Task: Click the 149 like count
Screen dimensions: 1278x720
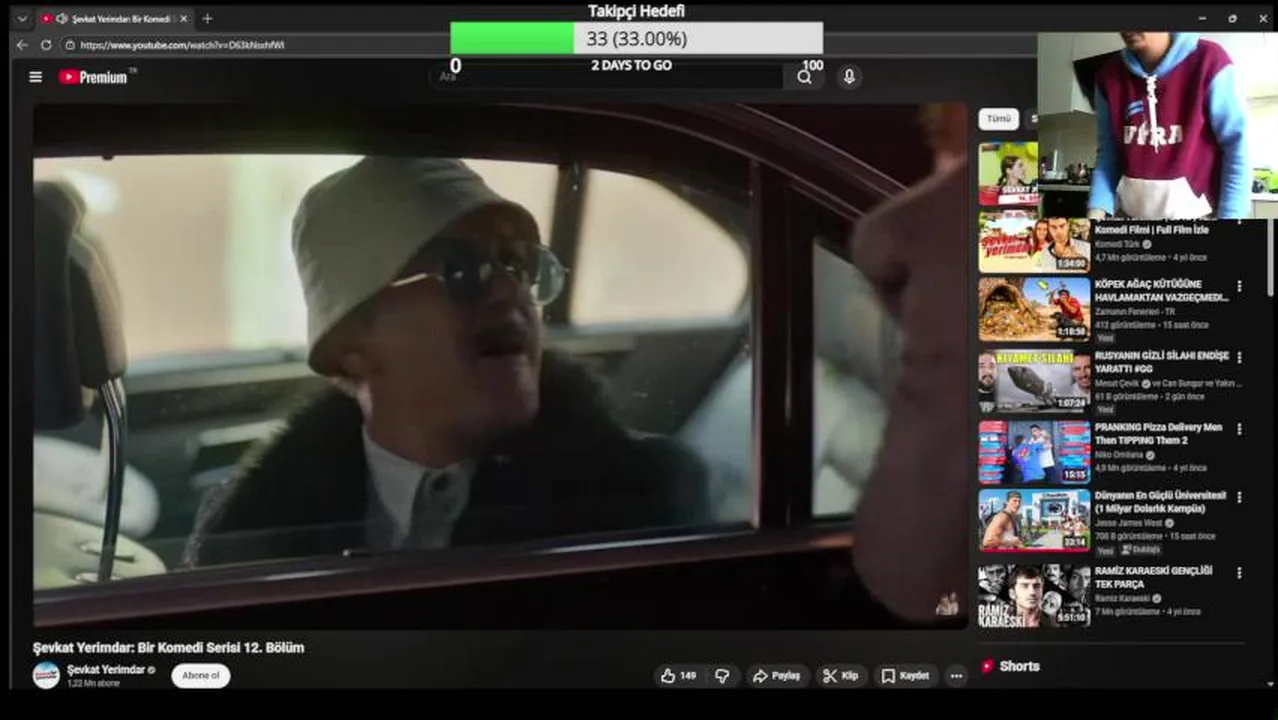Action: point(688,676)
